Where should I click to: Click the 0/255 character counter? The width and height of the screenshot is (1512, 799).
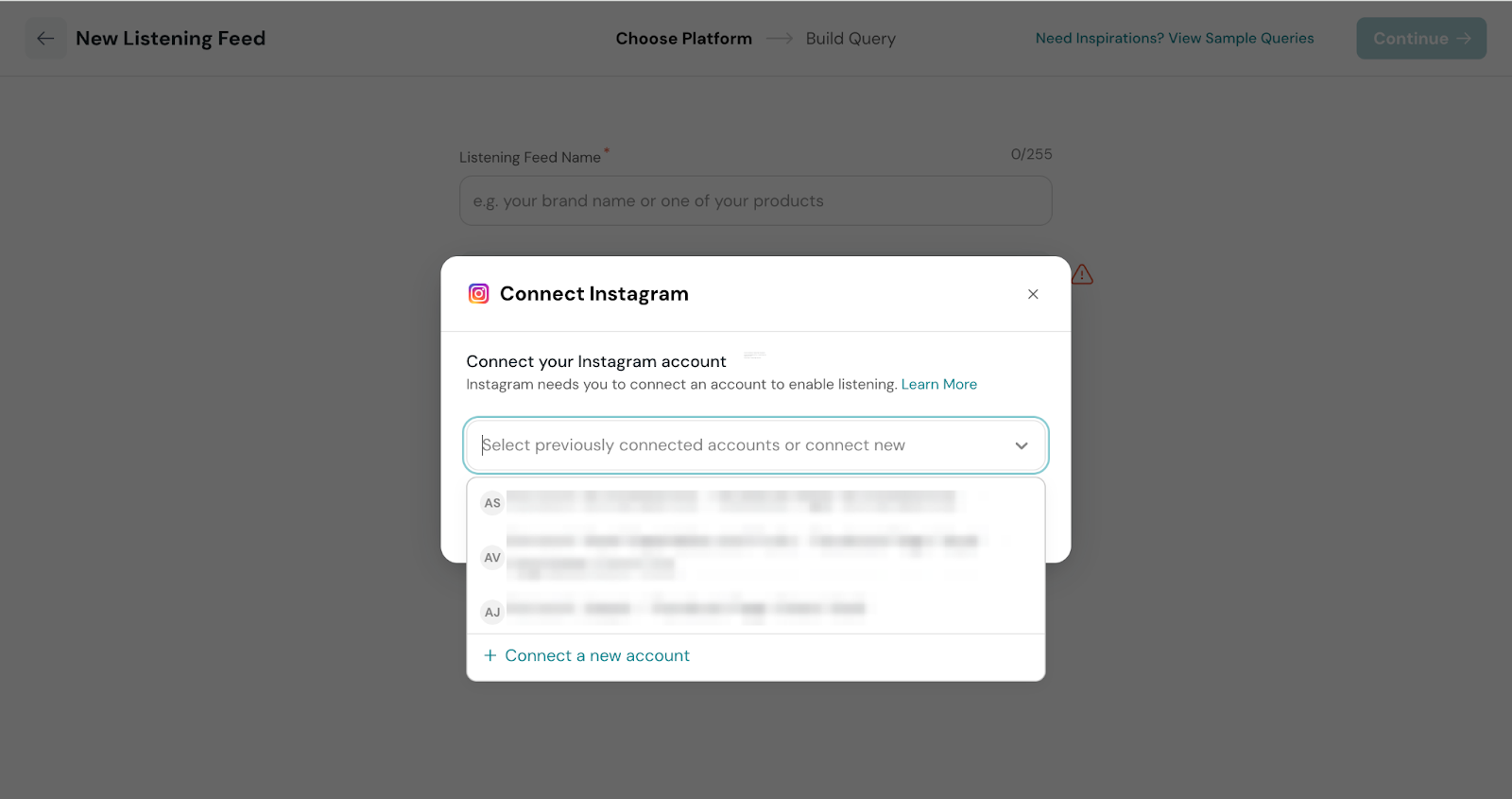coord(1031,154)
